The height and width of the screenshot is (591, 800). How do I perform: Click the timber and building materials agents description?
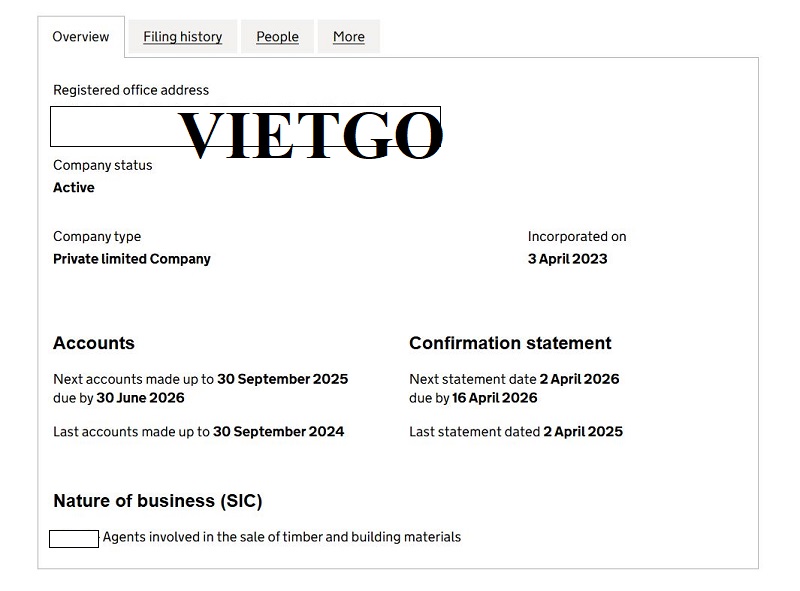coord(282,537)
